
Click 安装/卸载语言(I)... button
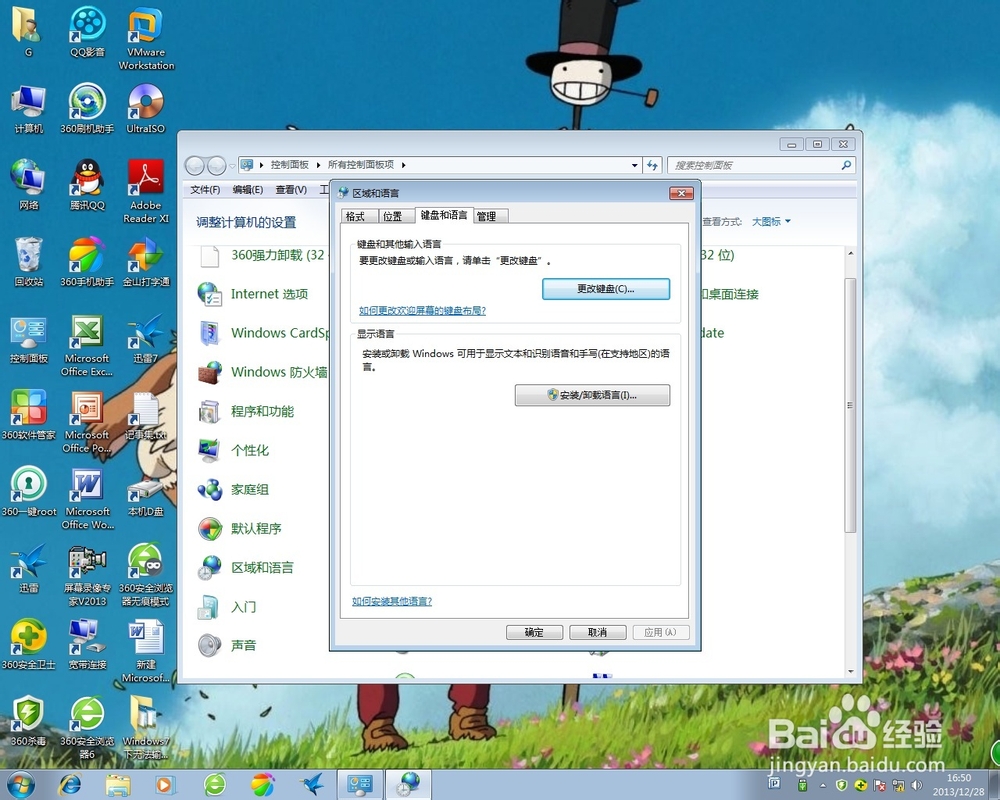tap(592, 395)
